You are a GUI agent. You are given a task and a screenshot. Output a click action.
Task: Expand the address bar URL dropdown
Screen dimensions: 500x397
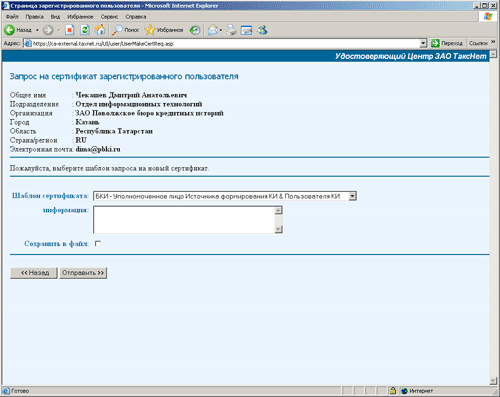pos(423,43)
